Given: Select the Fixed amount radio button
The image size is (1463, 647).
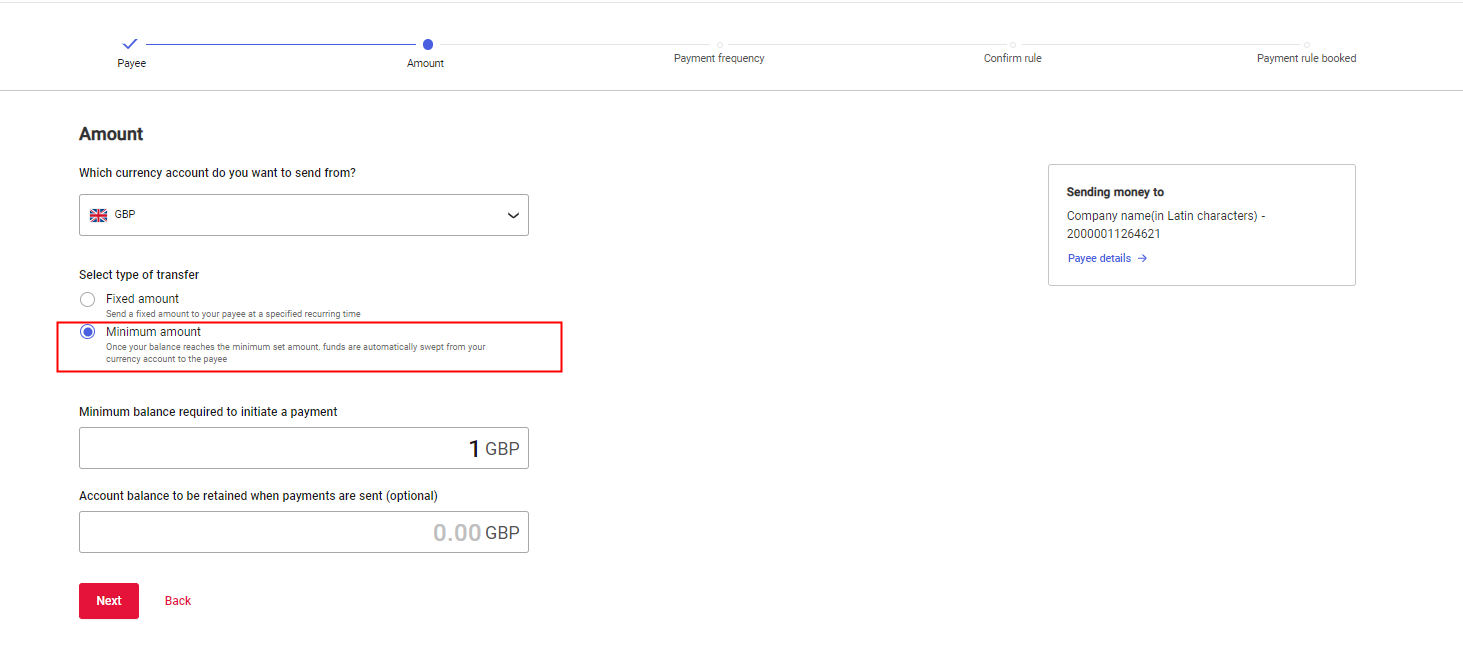Looking at the screenshot, I should click(88, 299).
